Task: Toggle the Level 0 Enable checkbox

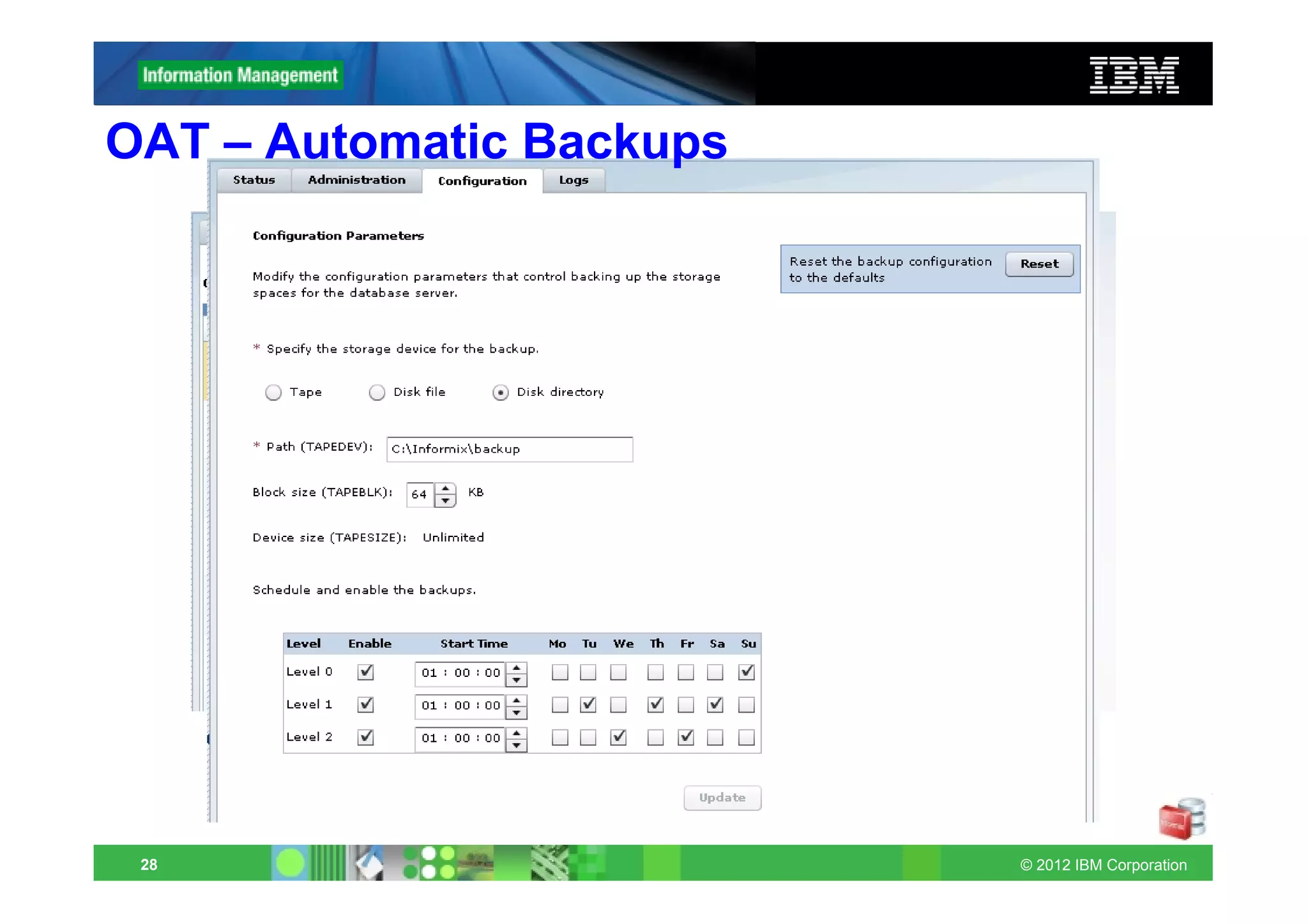Action: tap(366, 672)
